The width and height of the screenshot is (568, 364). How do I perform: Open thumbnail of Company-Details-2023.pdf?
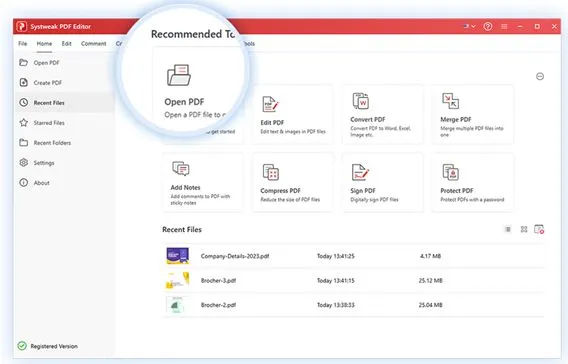click(x=178, y=256)
